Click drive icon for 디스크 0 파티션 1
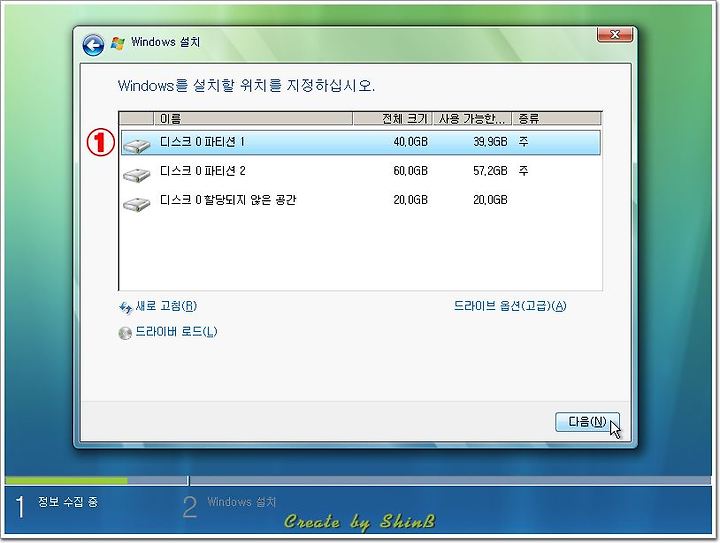Screen dimensions: 720x543 pyautogui.click(x=137, y=146)
